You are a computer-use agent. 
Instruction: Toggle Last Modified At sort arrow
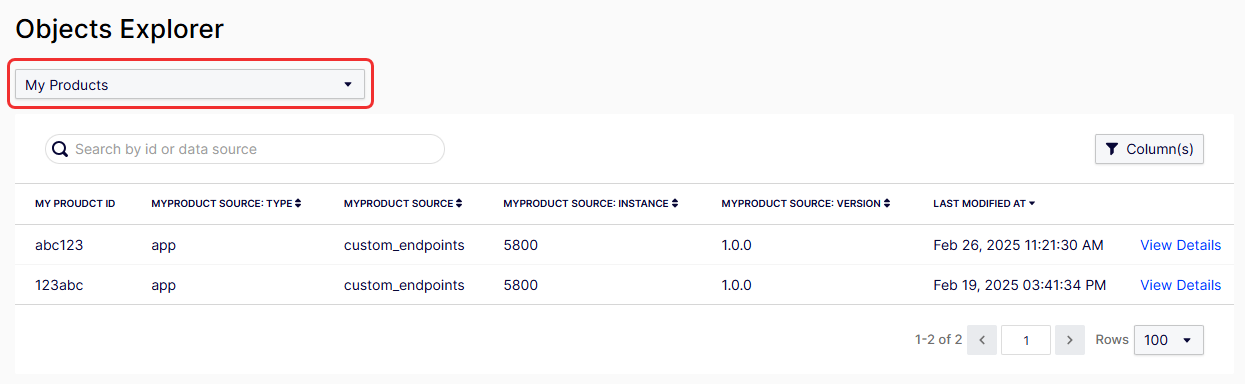click(x=1032, y=203)
